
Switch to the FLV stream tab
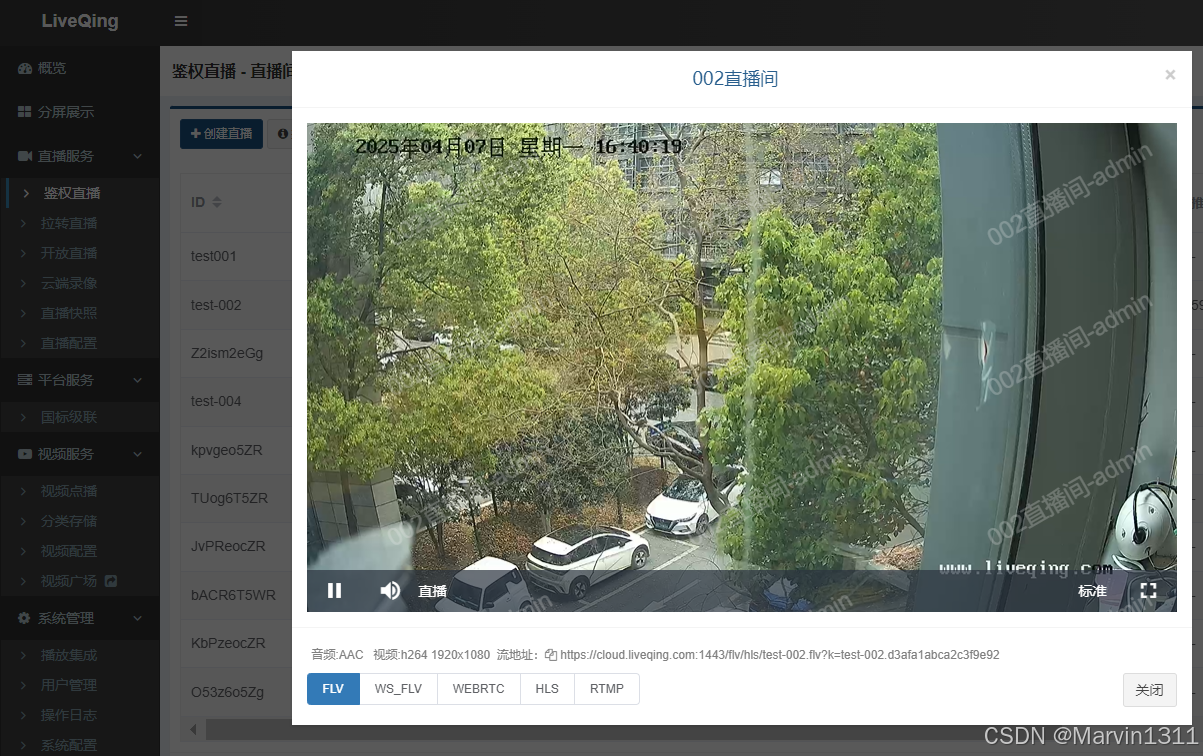[x=333, y=689]
